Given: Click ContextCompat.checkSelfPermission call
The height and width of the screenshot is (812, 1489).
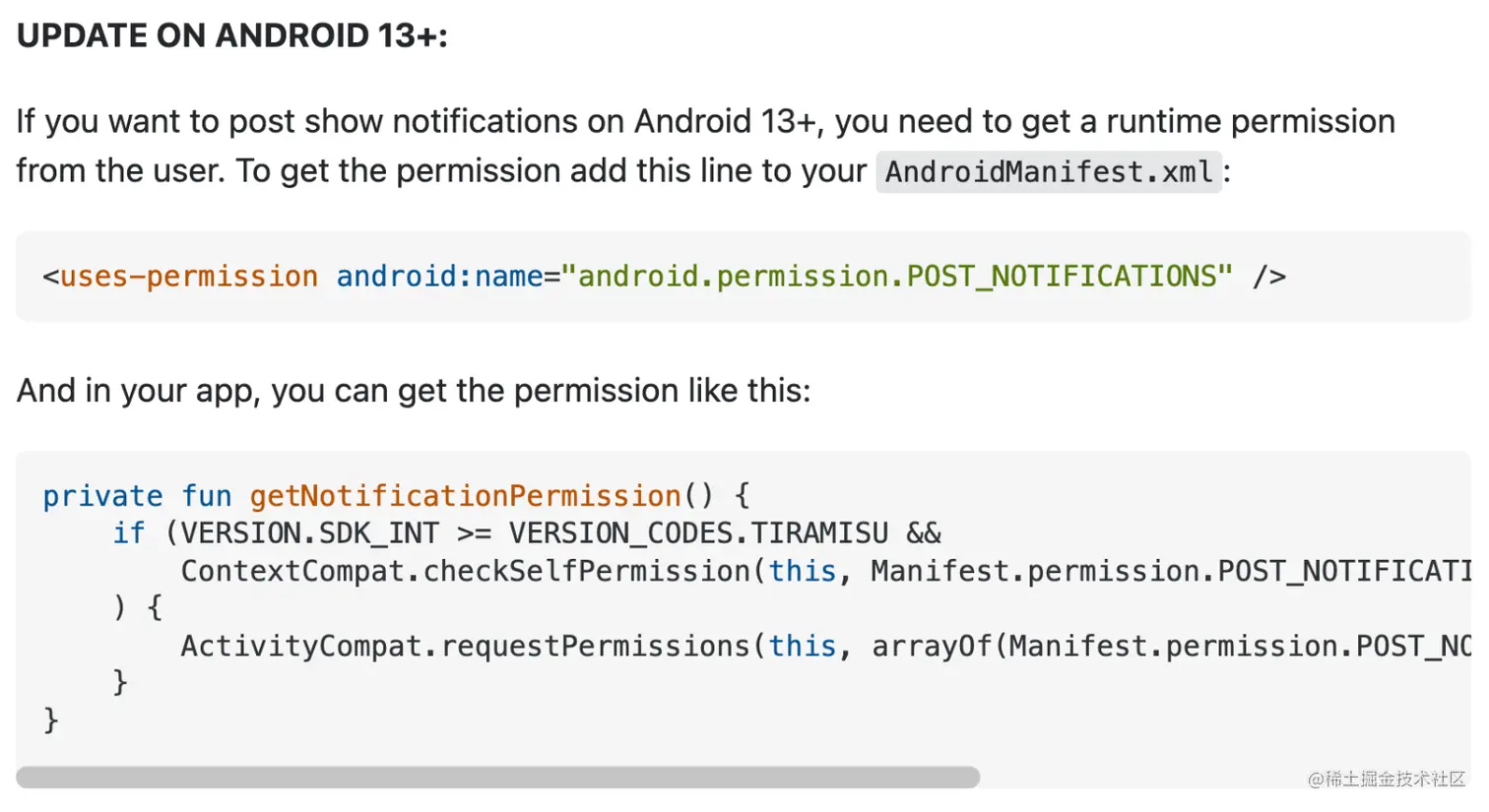Looking at the screenshot, I should coord(466,571).
